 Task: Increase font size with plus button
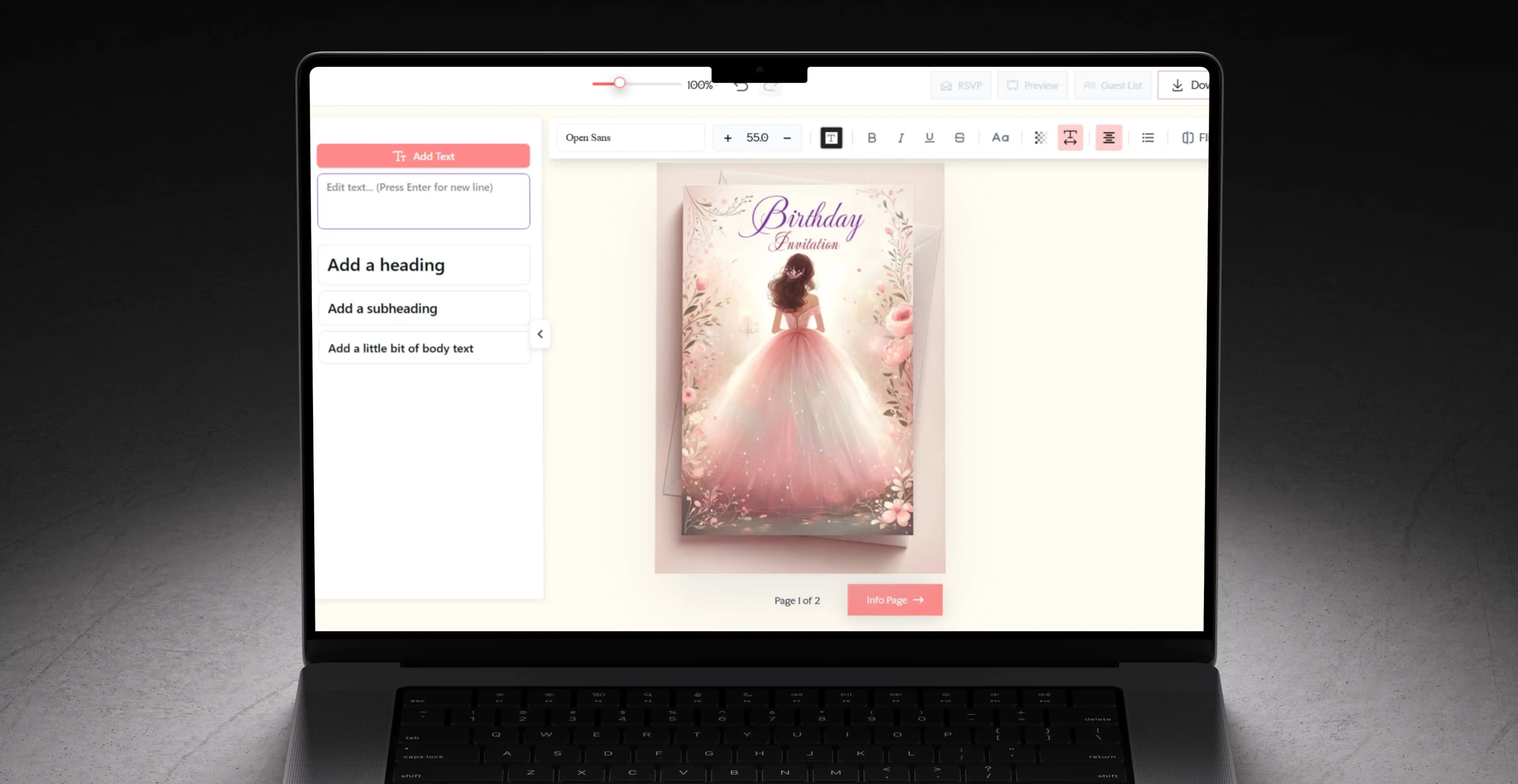(728, 138)
